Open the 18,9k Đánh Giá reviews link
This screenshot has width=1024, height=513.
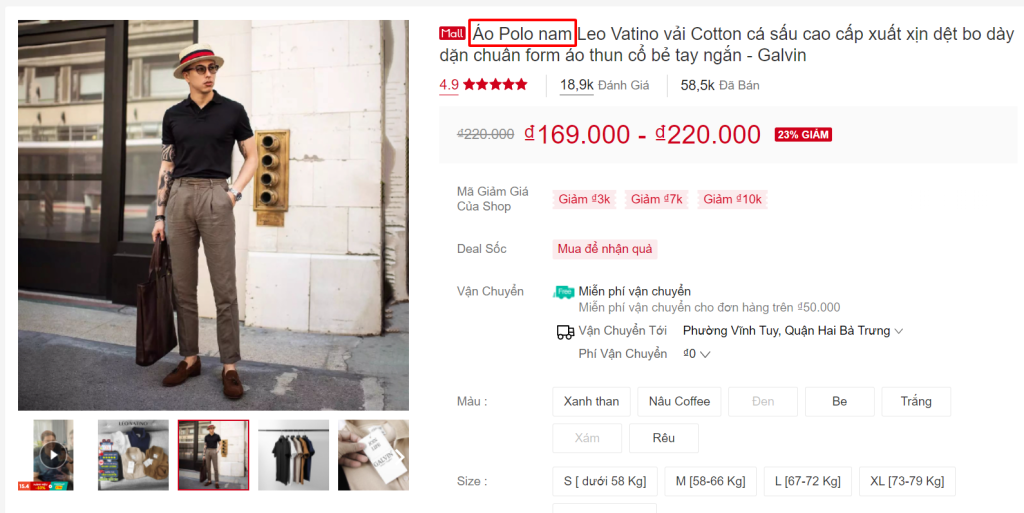604,85
